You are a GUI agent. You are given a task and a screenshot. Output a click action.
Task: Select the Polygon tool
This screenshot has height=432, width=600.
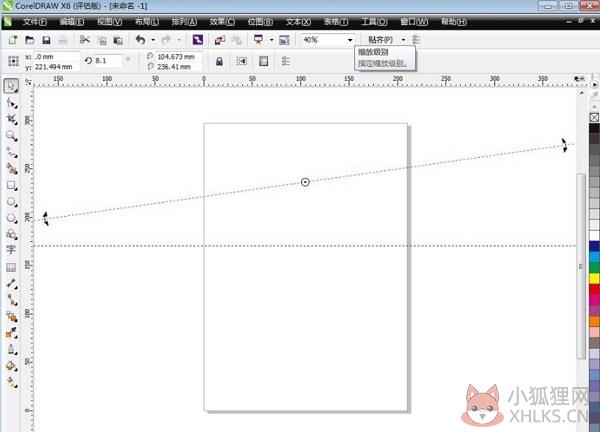point(11,218)
